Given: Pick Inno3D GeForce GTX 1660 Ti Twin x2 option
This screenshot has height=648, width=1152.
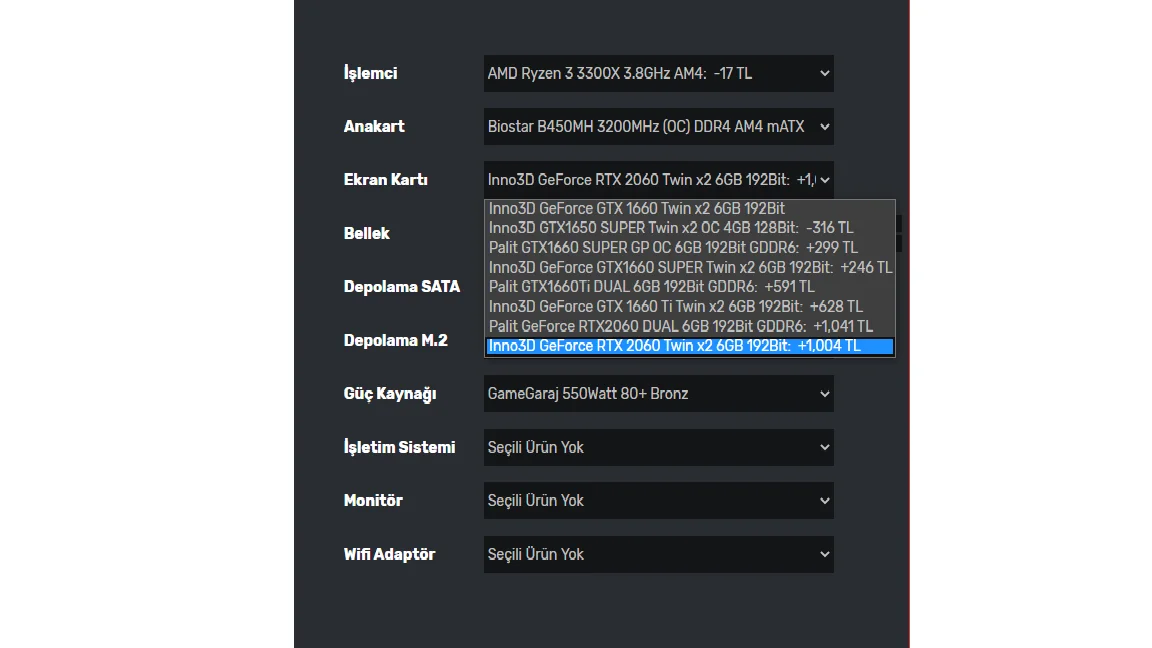Looking at the screenshot, I should [690, 306].
